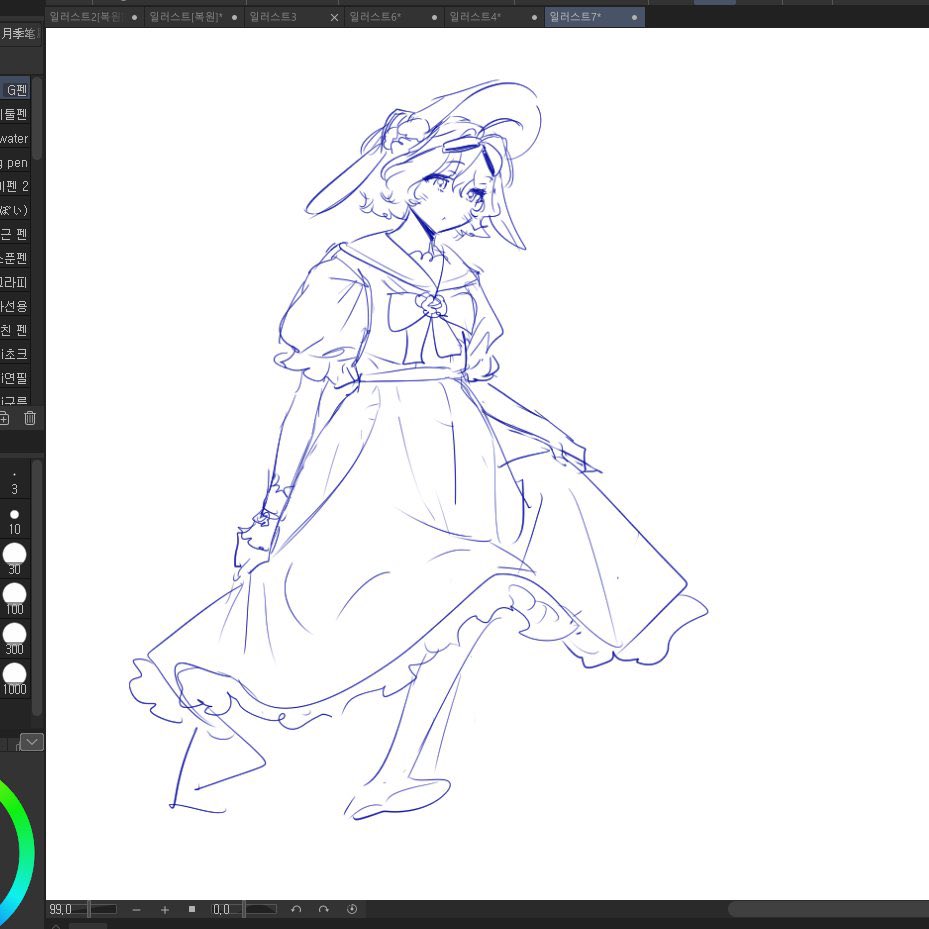
Task: Select the sub tool ending in 라피
Action: click(15, 282)
